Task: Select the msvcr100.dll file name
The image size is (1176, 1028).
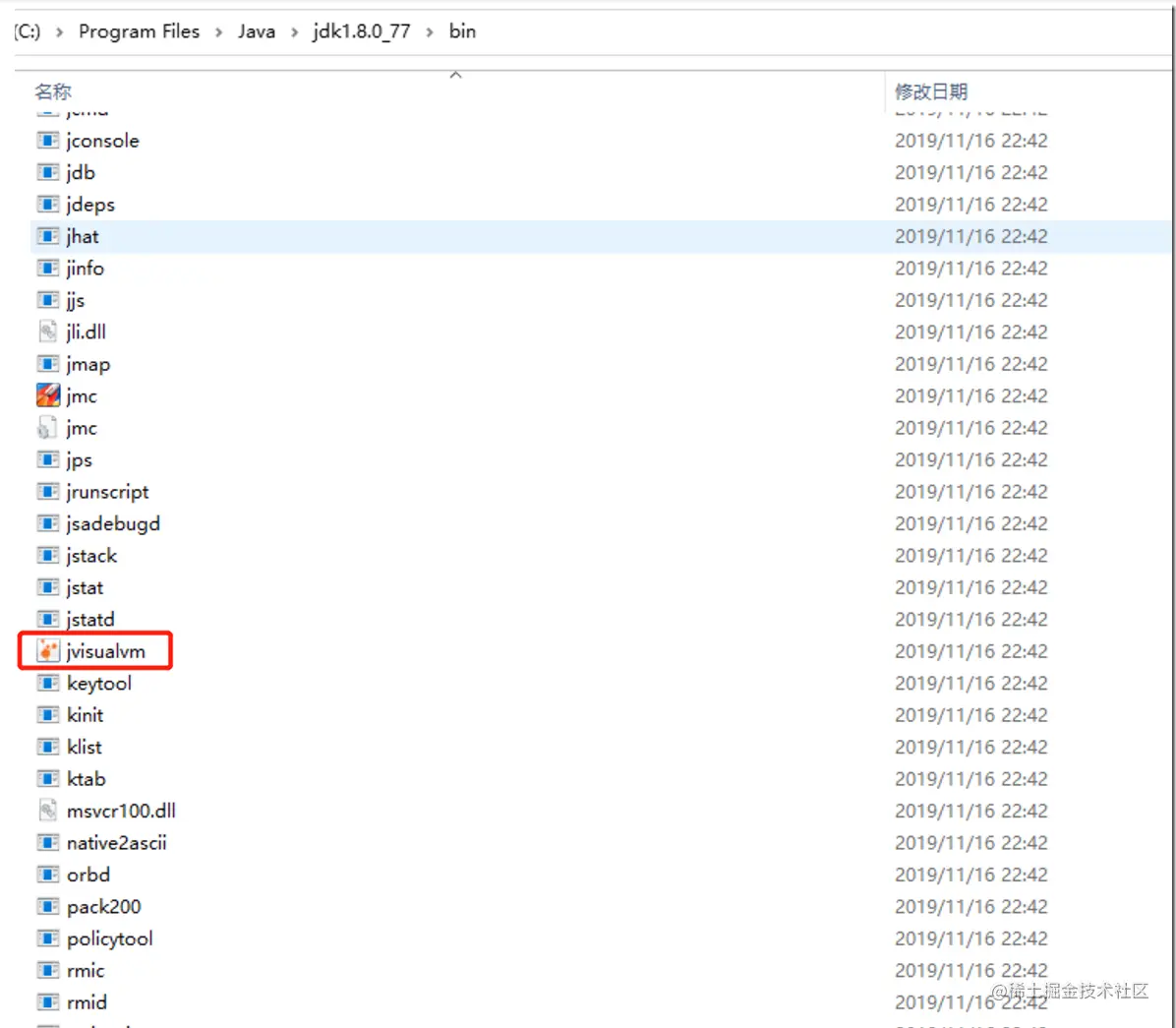Action: (x=121, y=811)
